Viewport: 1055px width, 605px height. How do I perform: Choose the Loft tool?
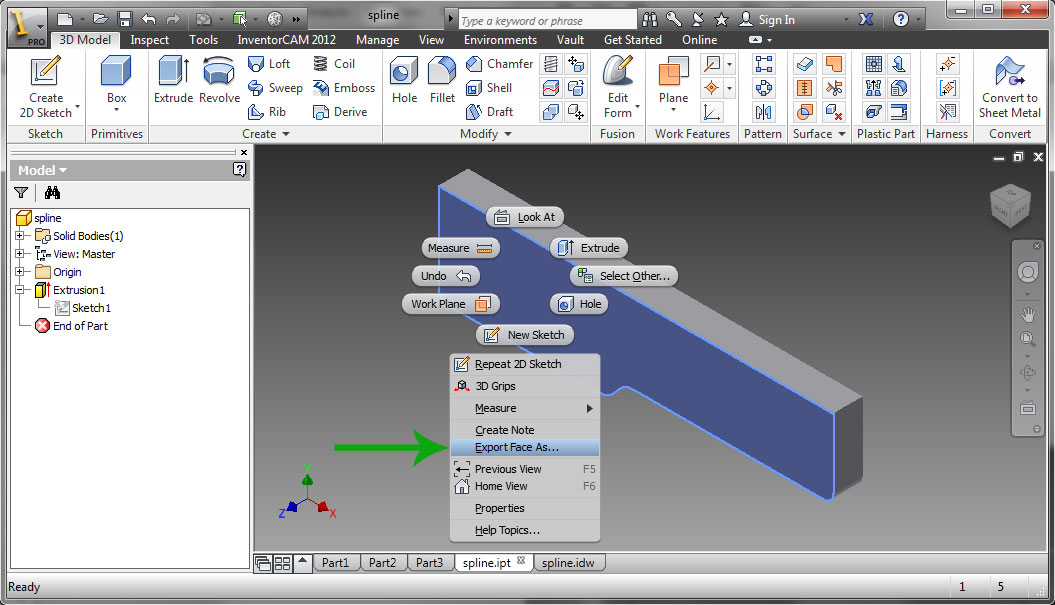268,64
